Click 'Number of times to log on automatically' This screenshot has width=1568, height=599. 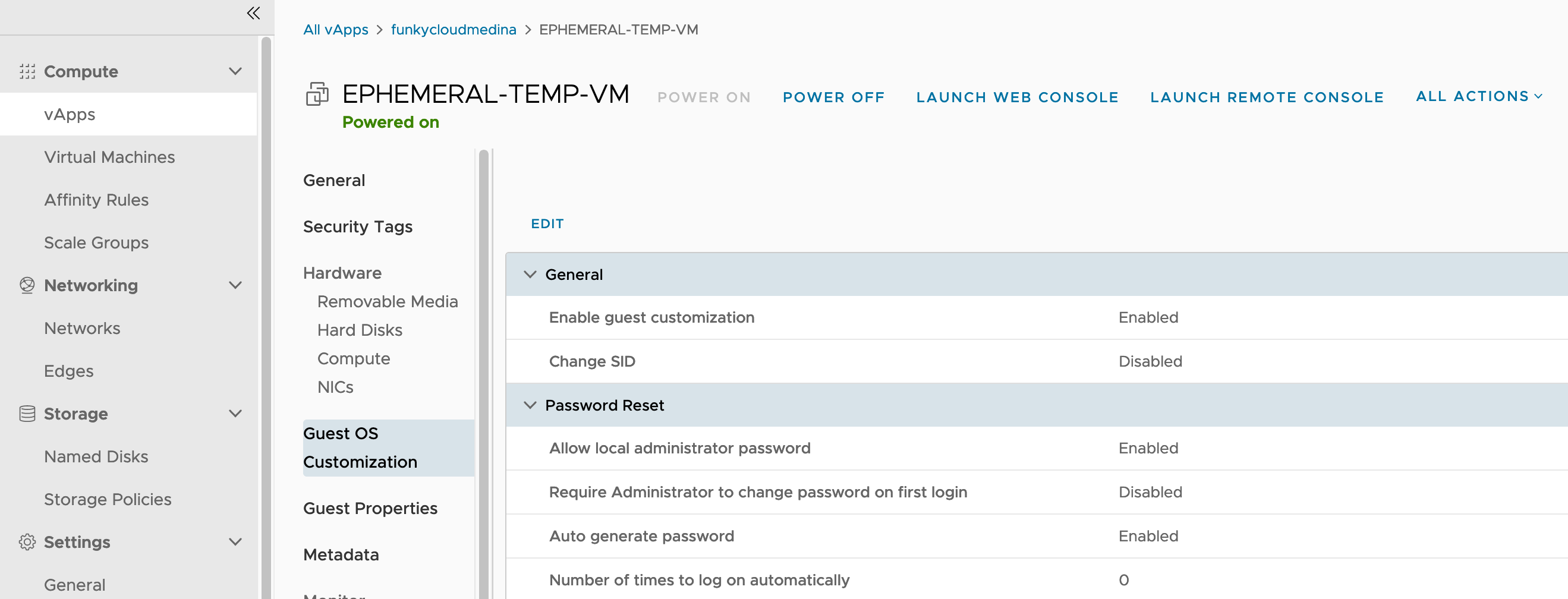pyautogui.click(x=700, y=580)
